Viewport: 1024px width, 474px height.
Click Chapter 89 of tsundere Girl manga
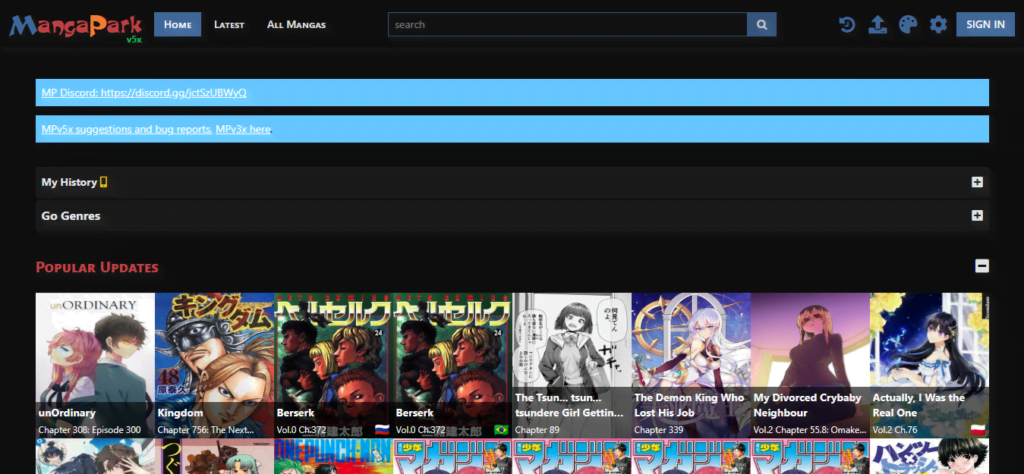(x=537, y=430)
